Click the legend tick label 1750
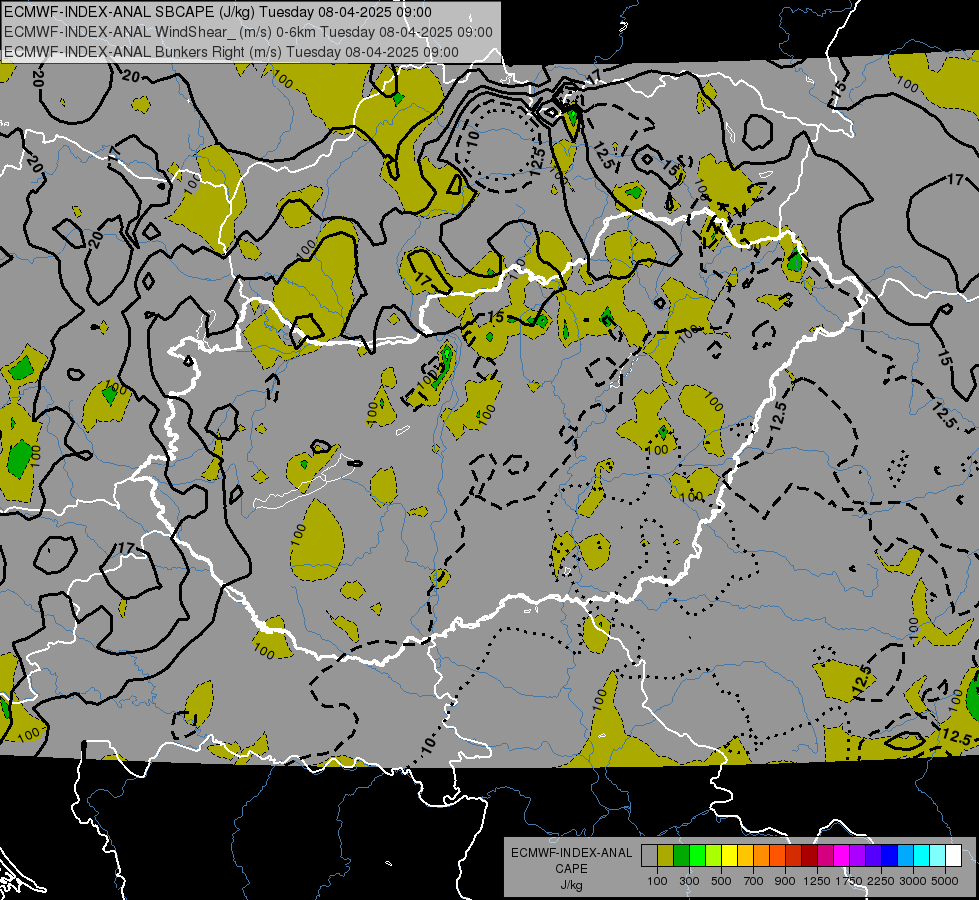 849,881
